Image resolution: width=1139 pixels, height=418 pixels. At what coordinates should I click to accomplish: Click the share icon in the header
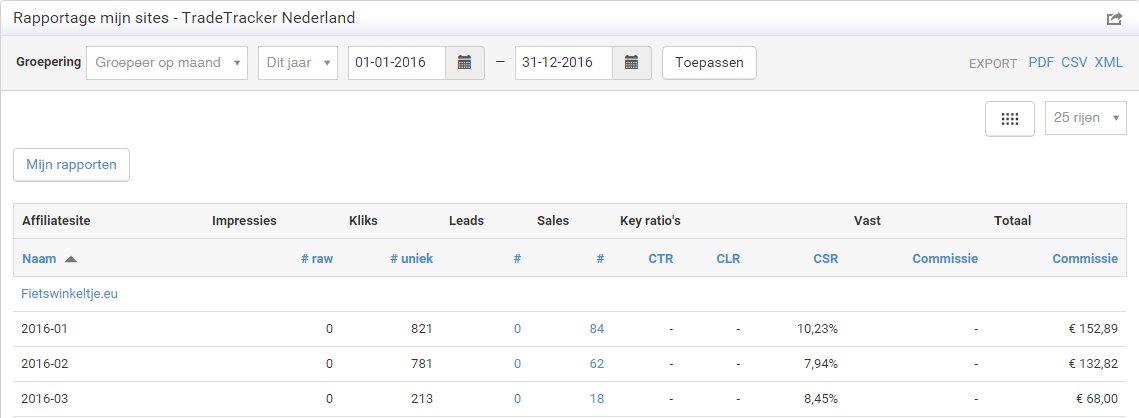(x=1114, y=19)
